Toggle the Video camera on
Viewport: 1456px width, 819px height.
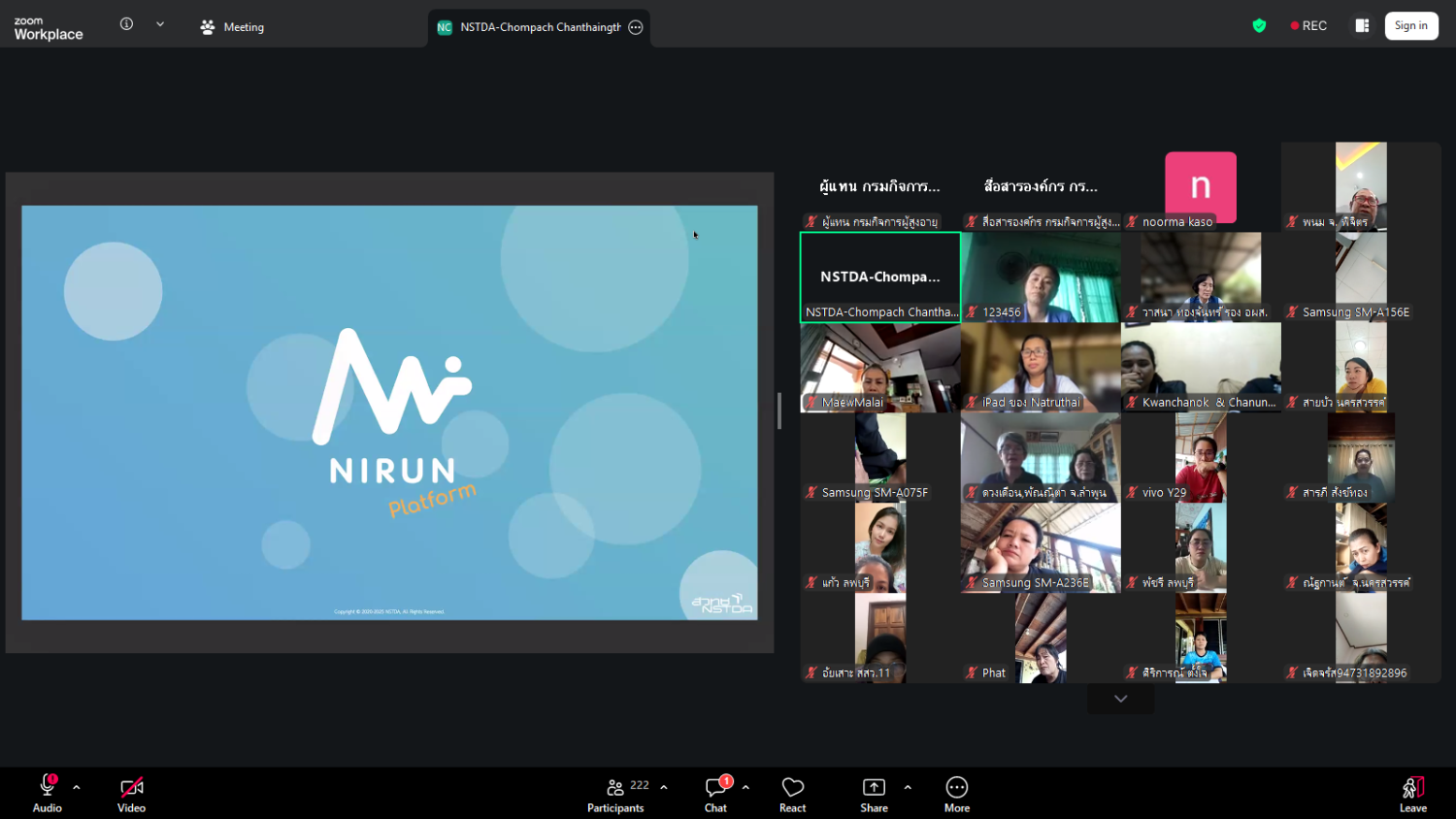click(x=131, y=793)
